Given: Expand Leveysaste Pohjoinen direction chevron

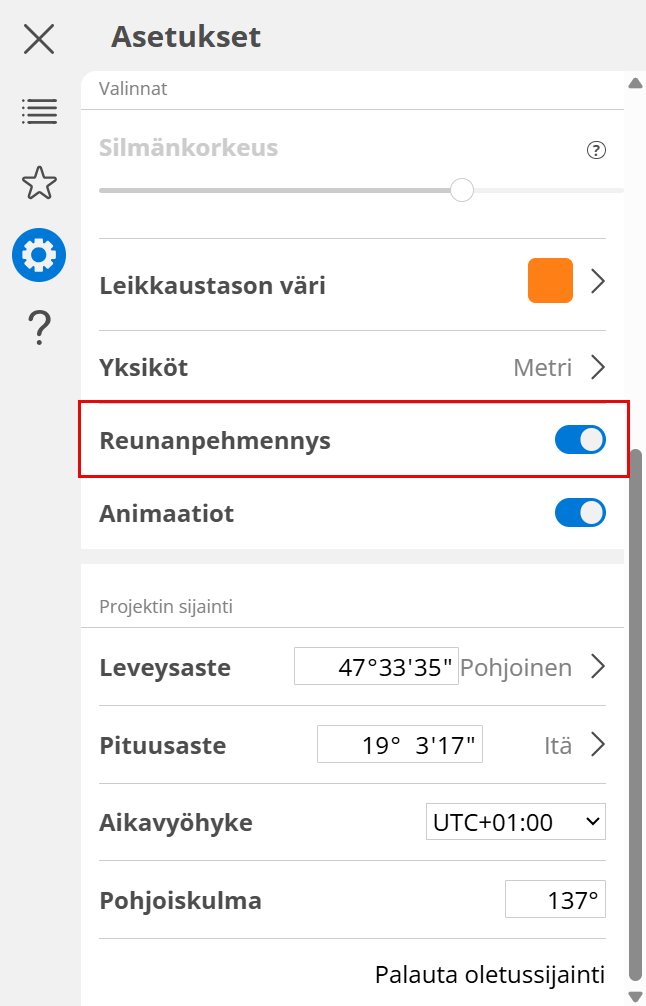Looking at the screenshot, I should click(598, 667).
